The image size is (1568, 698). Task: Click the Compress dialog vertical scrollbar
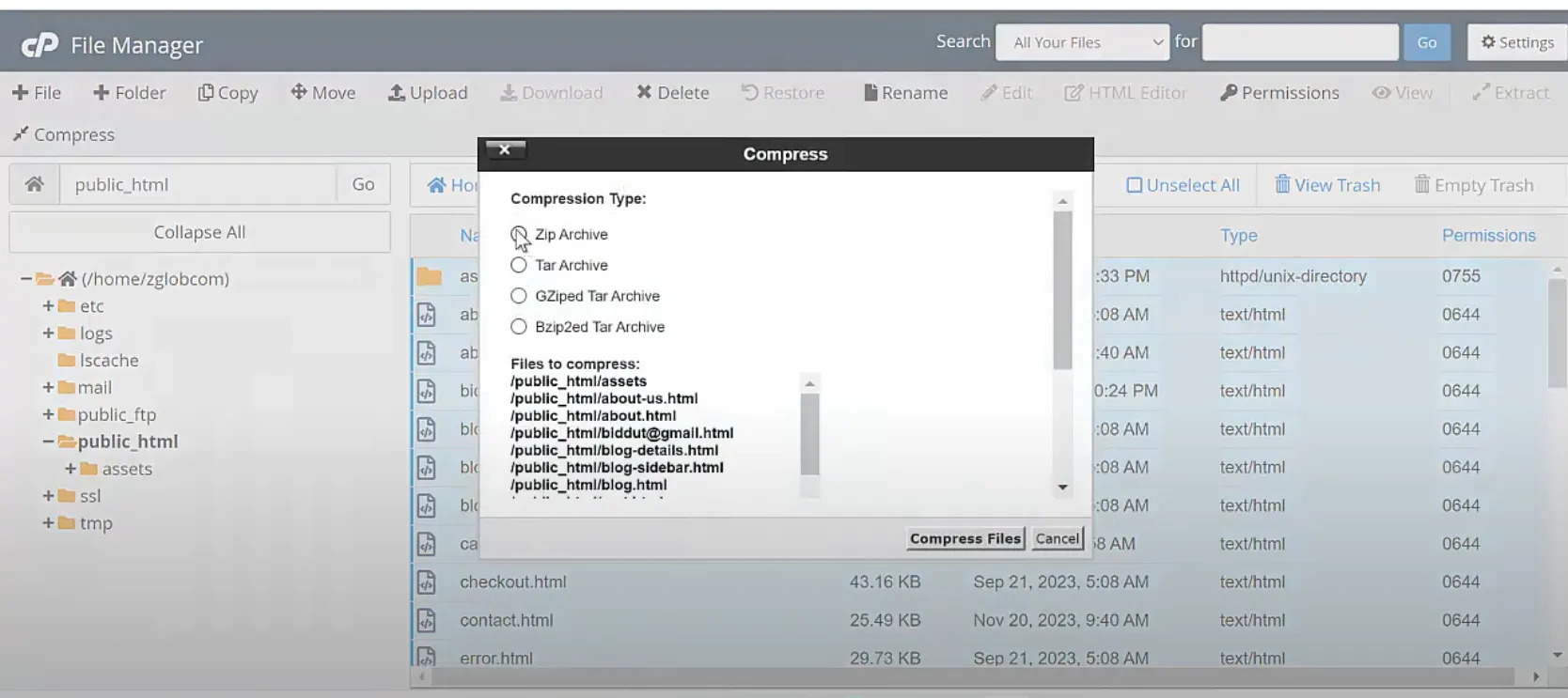pyautogui.click(x=1062, y=291)
